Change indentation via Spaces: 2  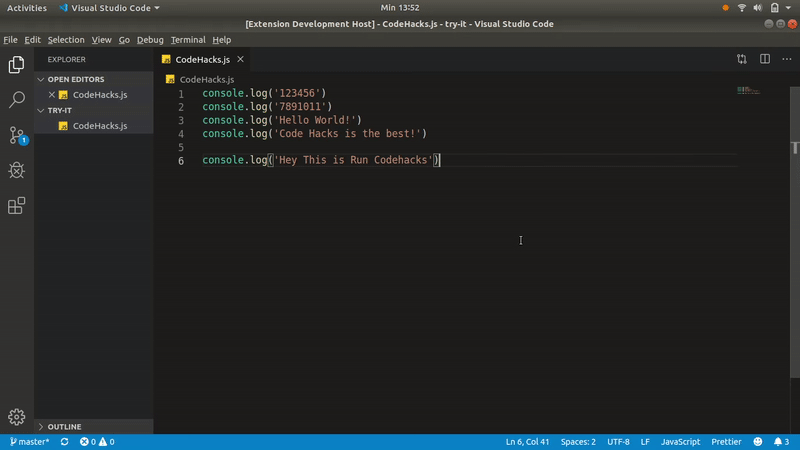(578, 442)
